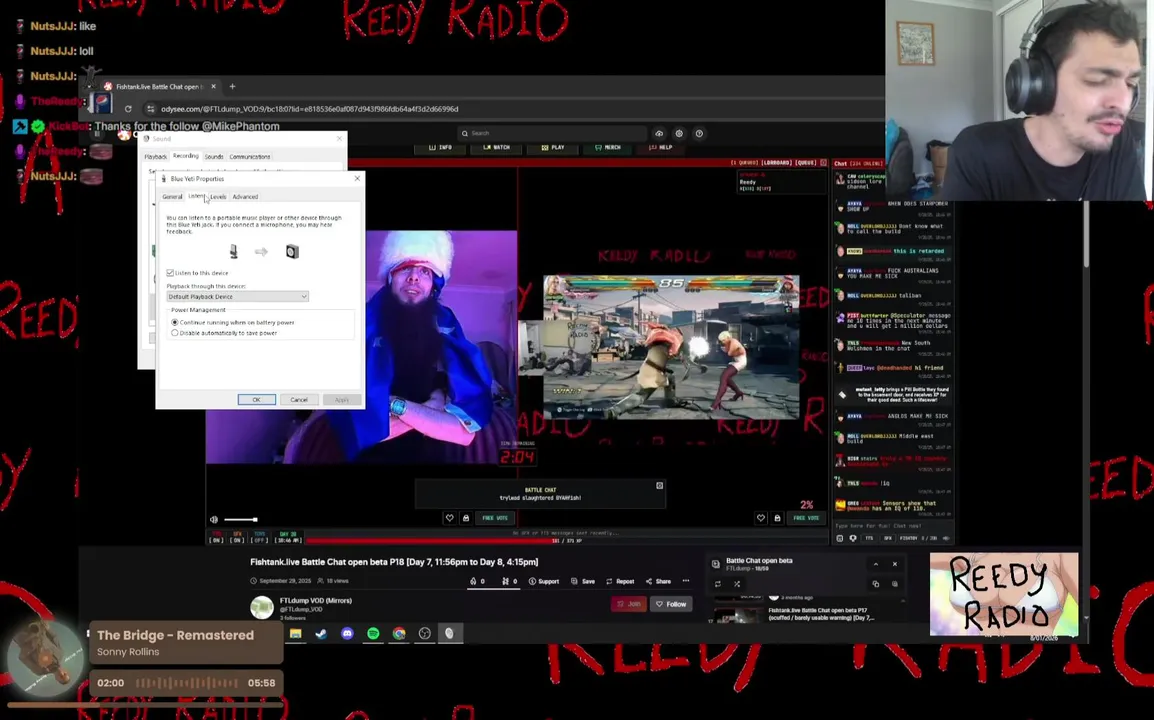Open OBS Studio from the taskbar
The image size is (1154, 720).
click(425, 634)
